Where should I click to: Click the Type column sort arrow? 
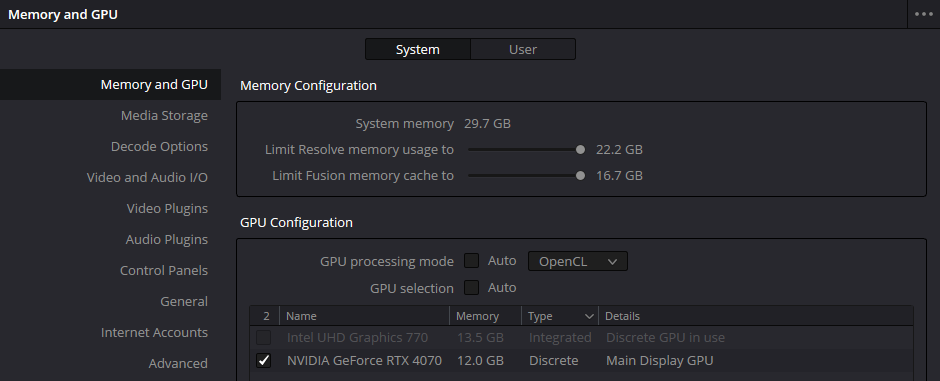point(589,316)
